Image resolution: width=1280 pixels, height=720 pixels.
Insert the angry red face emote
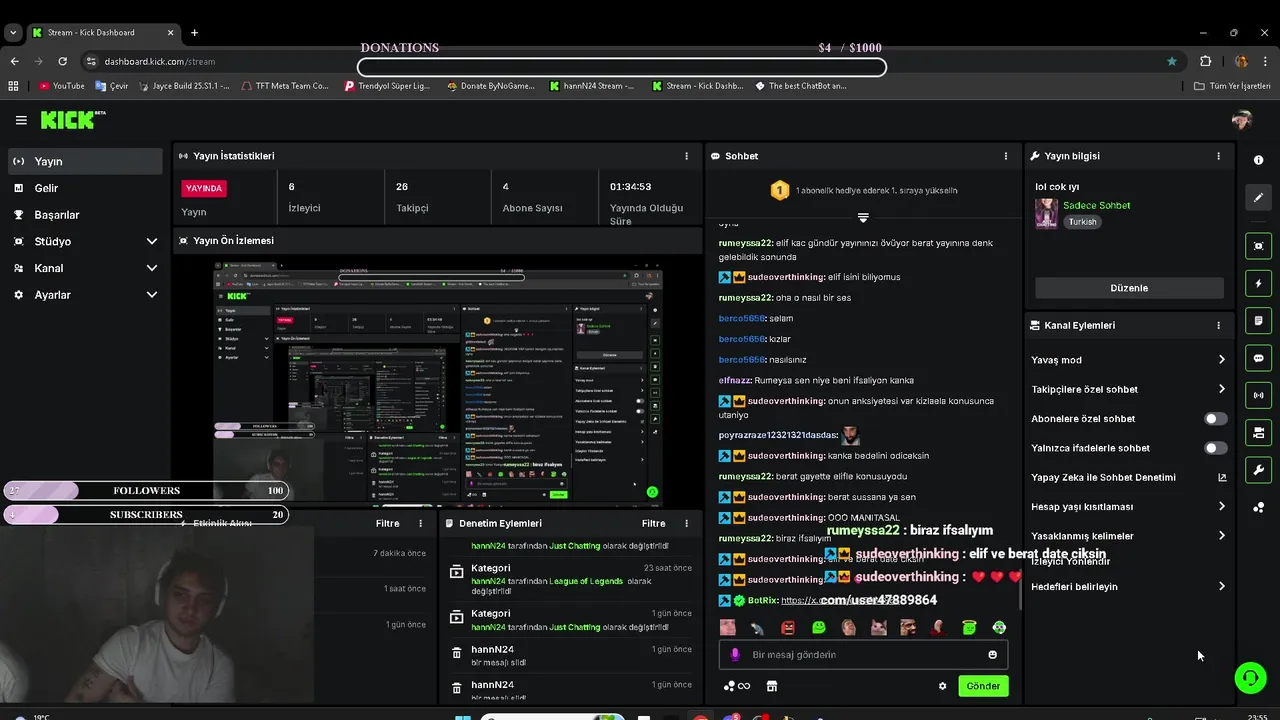tap(788, 627)
